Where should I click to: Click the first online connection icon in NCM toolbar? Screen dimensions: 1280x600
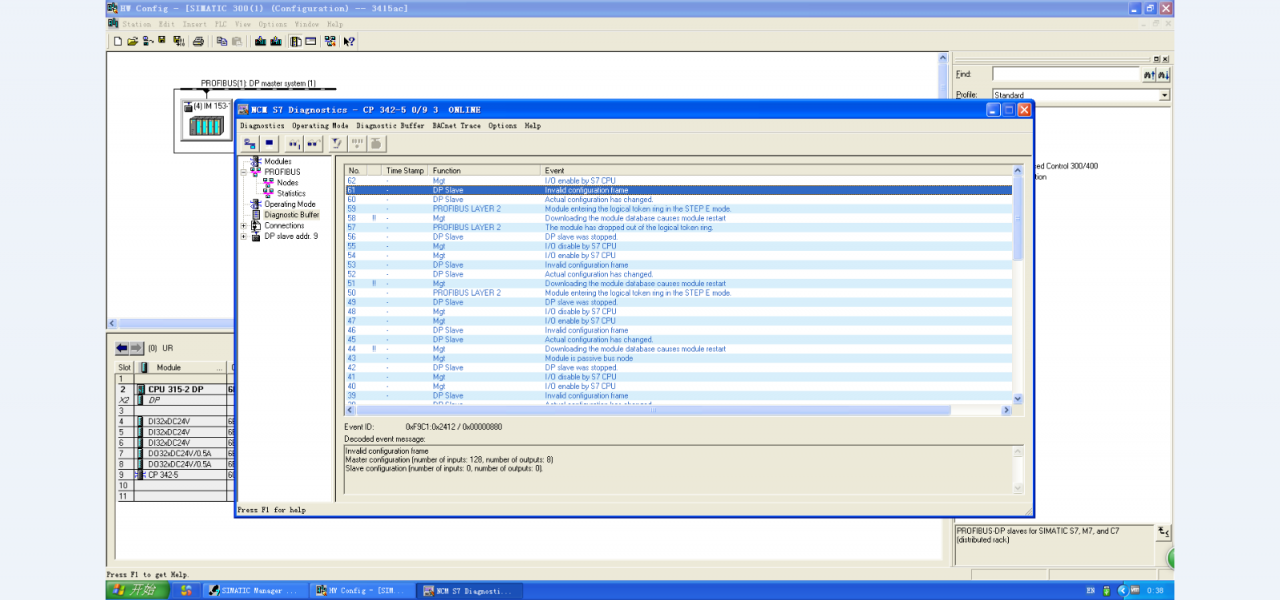pos(250,144)
